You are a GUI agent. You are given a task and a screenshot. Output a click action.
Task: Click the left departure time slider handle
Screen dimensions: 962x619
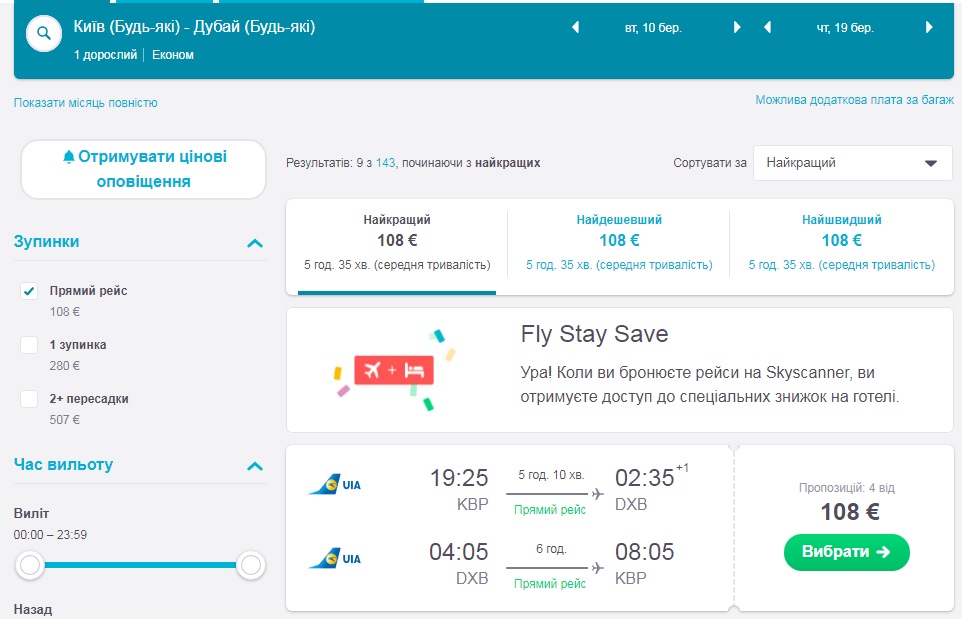30,566
